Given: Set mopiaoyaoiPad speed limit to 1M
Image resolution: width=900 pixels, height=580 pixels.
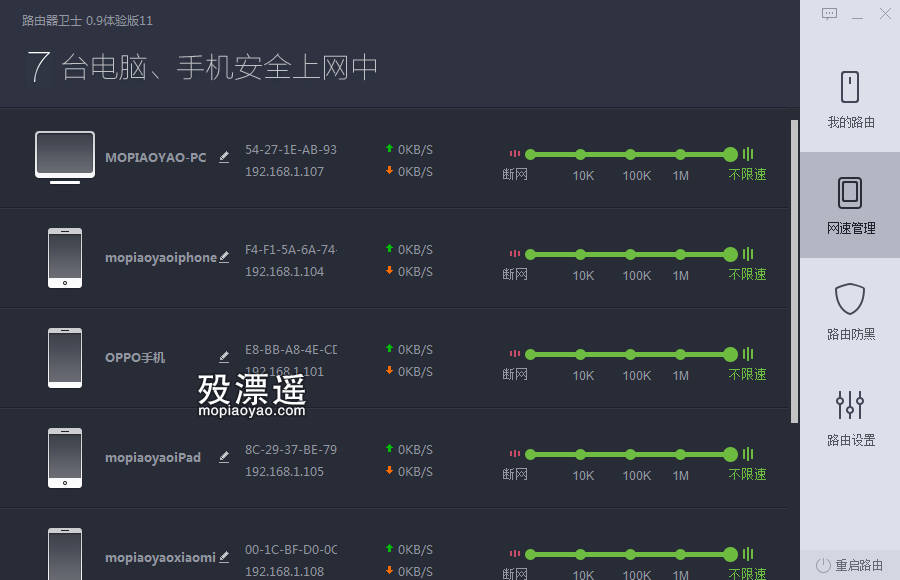Looking at the screenshot, I should (681, 454).
